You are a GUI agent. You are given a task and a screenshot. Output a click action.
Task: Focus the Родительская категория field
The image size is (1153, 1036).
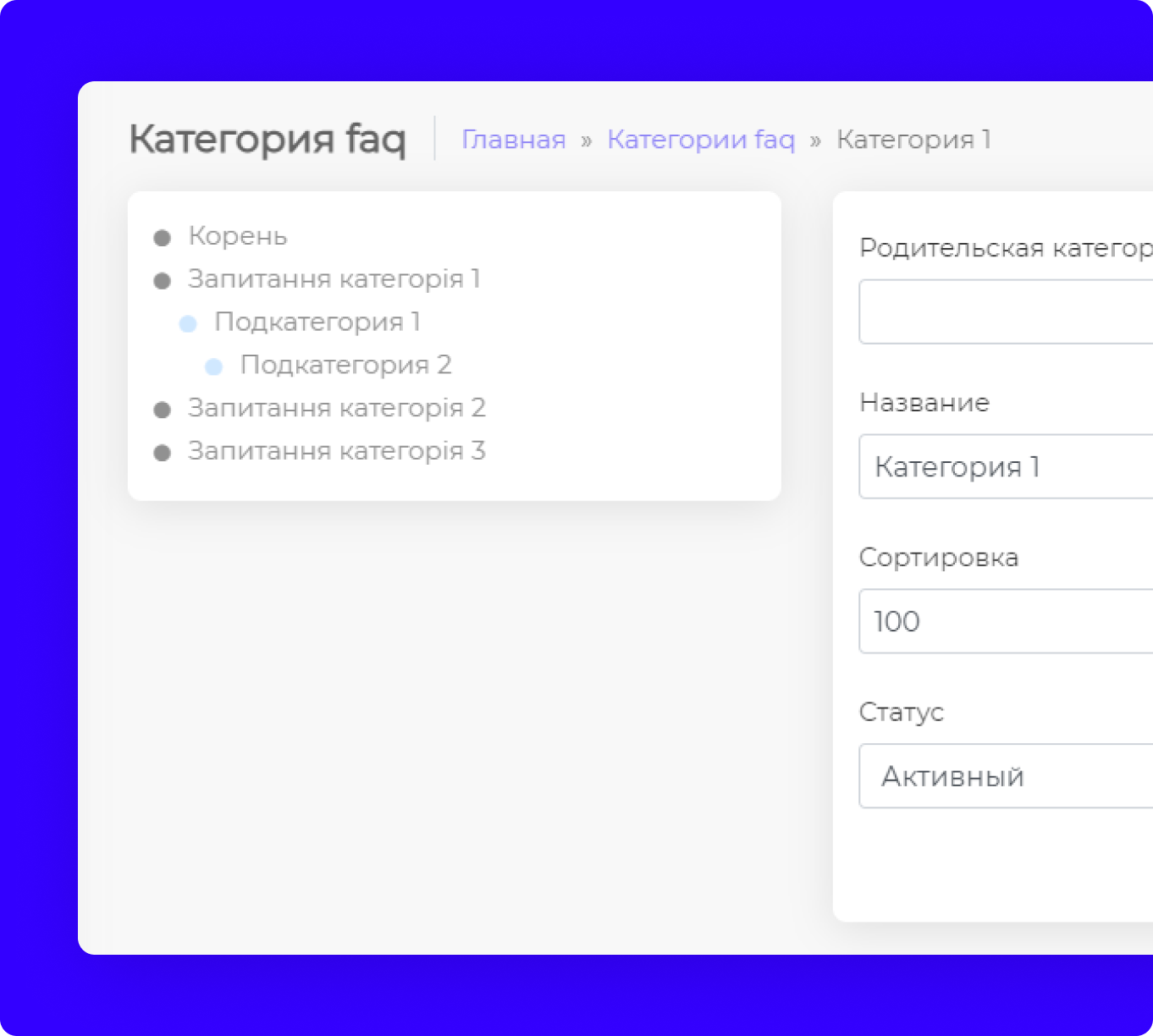click(x=1006, y=312)
